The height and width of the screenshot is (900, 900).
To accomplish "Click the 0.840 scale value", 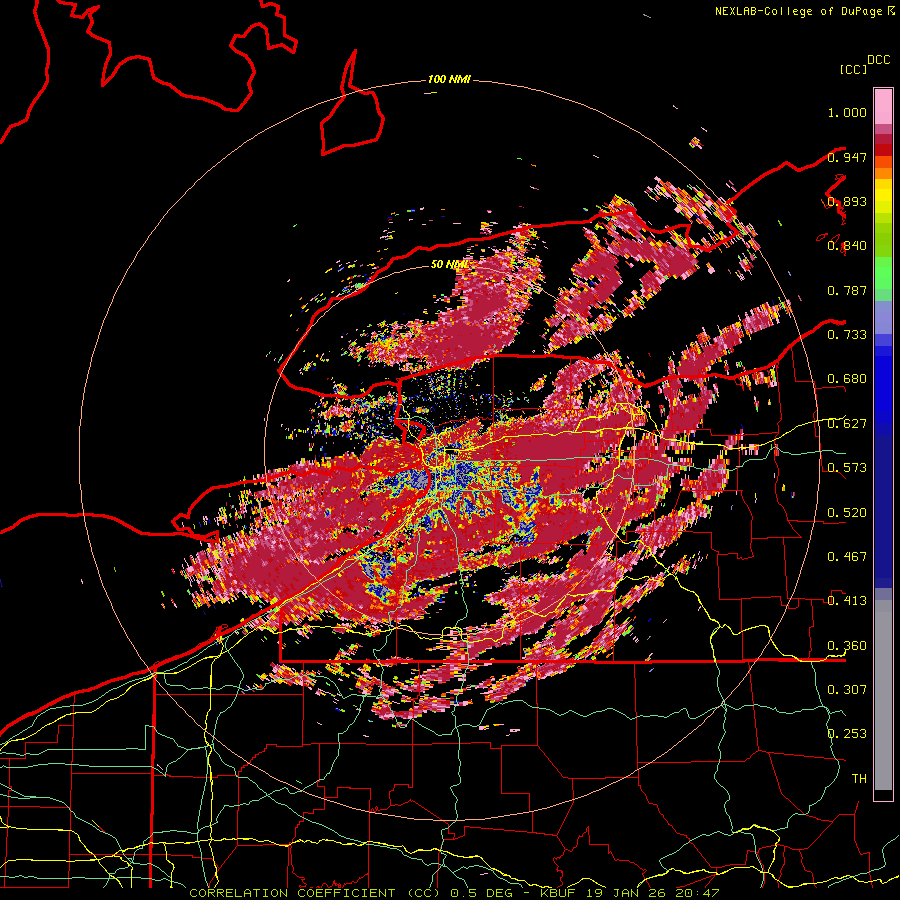I will click(847, 246).
